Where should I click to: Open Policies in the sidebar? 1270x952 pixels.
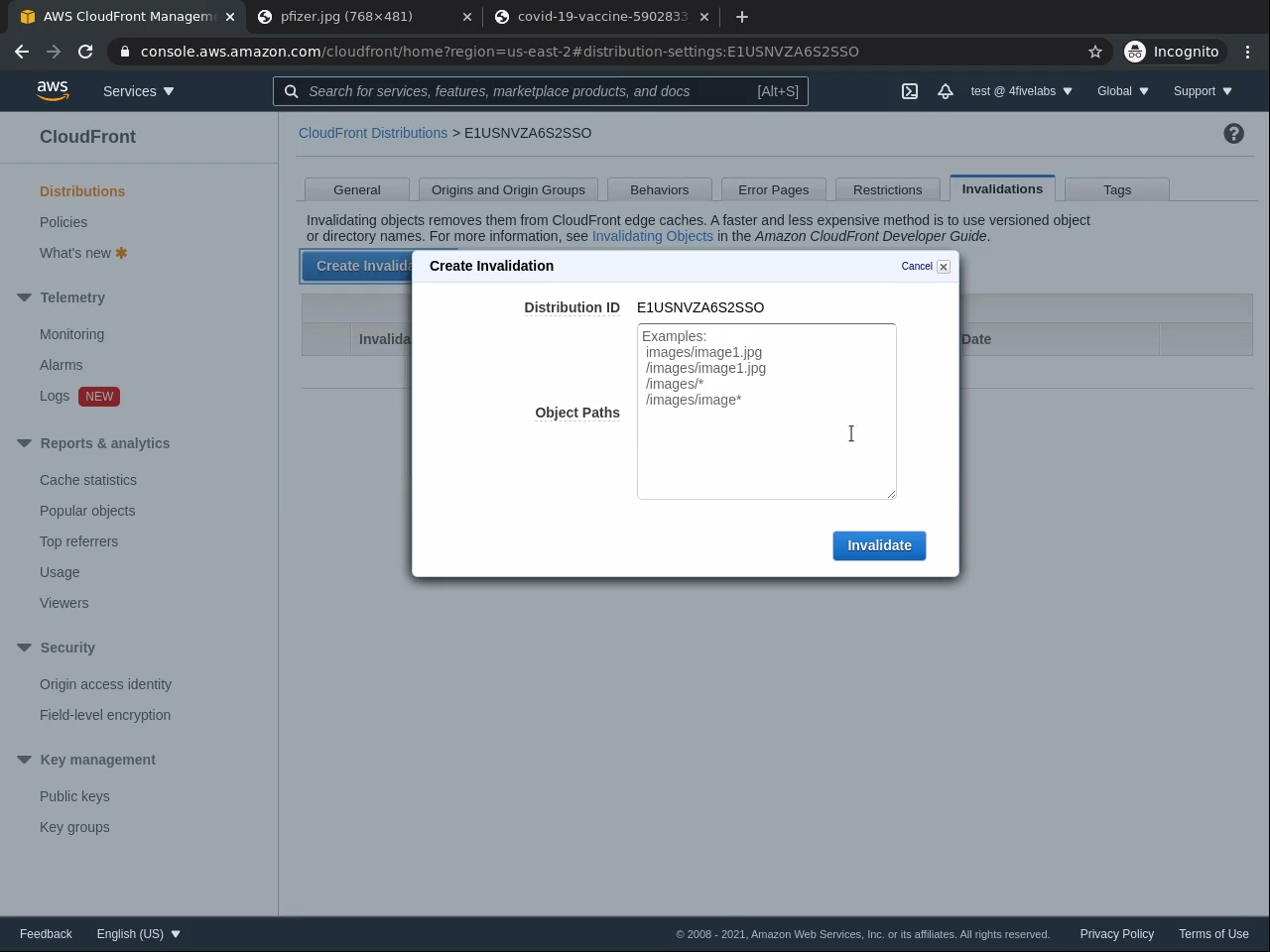63,222
